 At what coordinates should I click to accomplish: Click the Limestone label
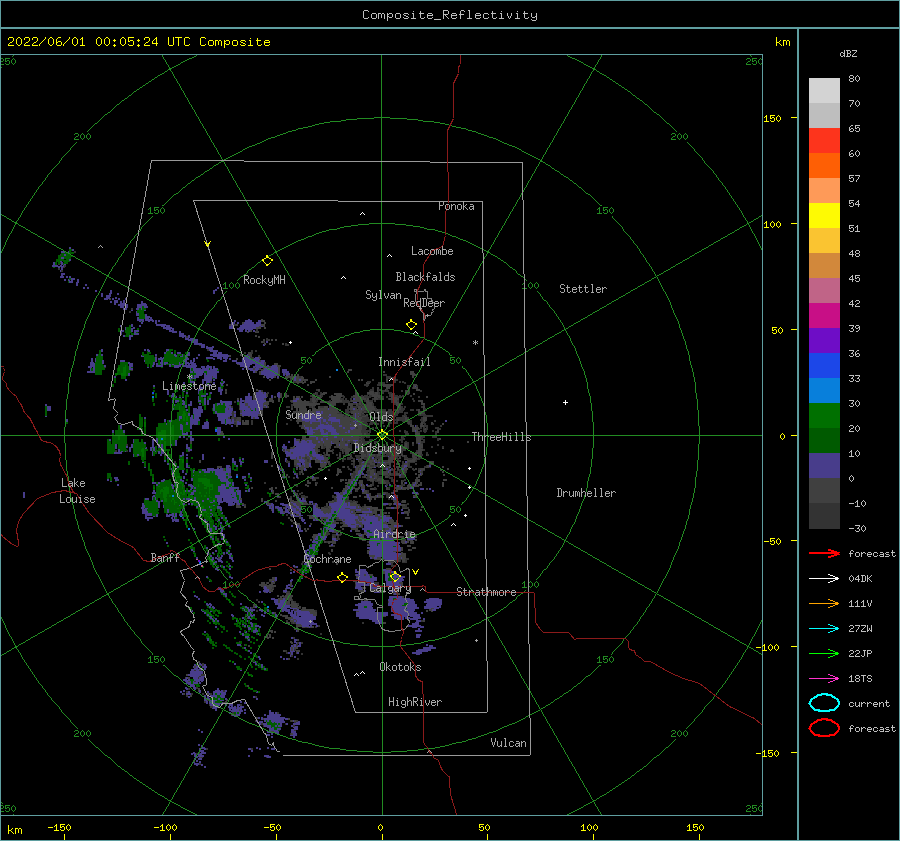(189, 386)
